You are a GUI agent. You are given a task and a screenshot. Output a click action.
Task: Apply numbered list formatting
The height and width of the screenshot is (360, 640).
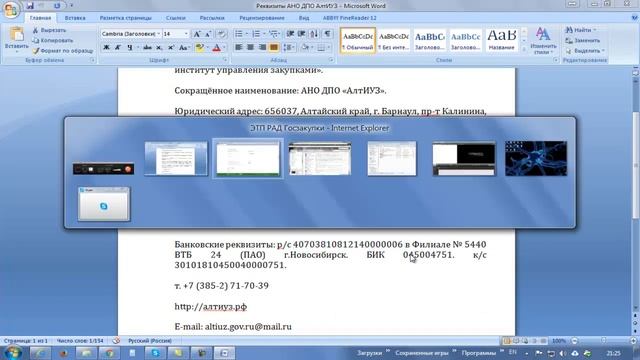point(256,34)
